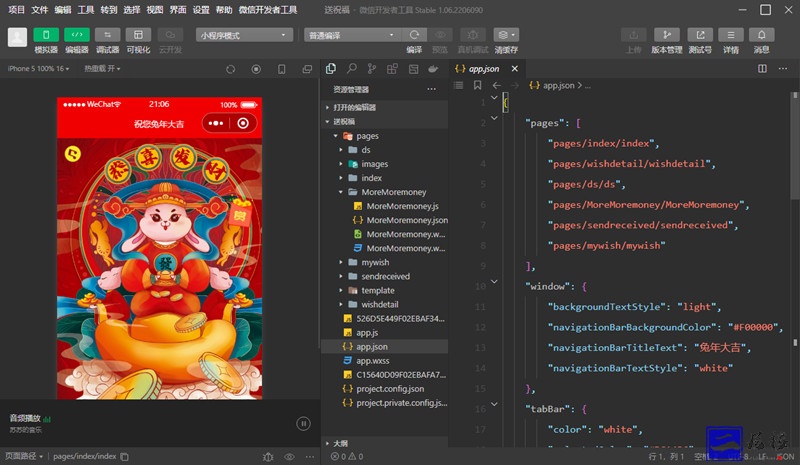Screen dimensions: 800x465
Task: Click the simulator record icon
Action: (x=256, y=69)
